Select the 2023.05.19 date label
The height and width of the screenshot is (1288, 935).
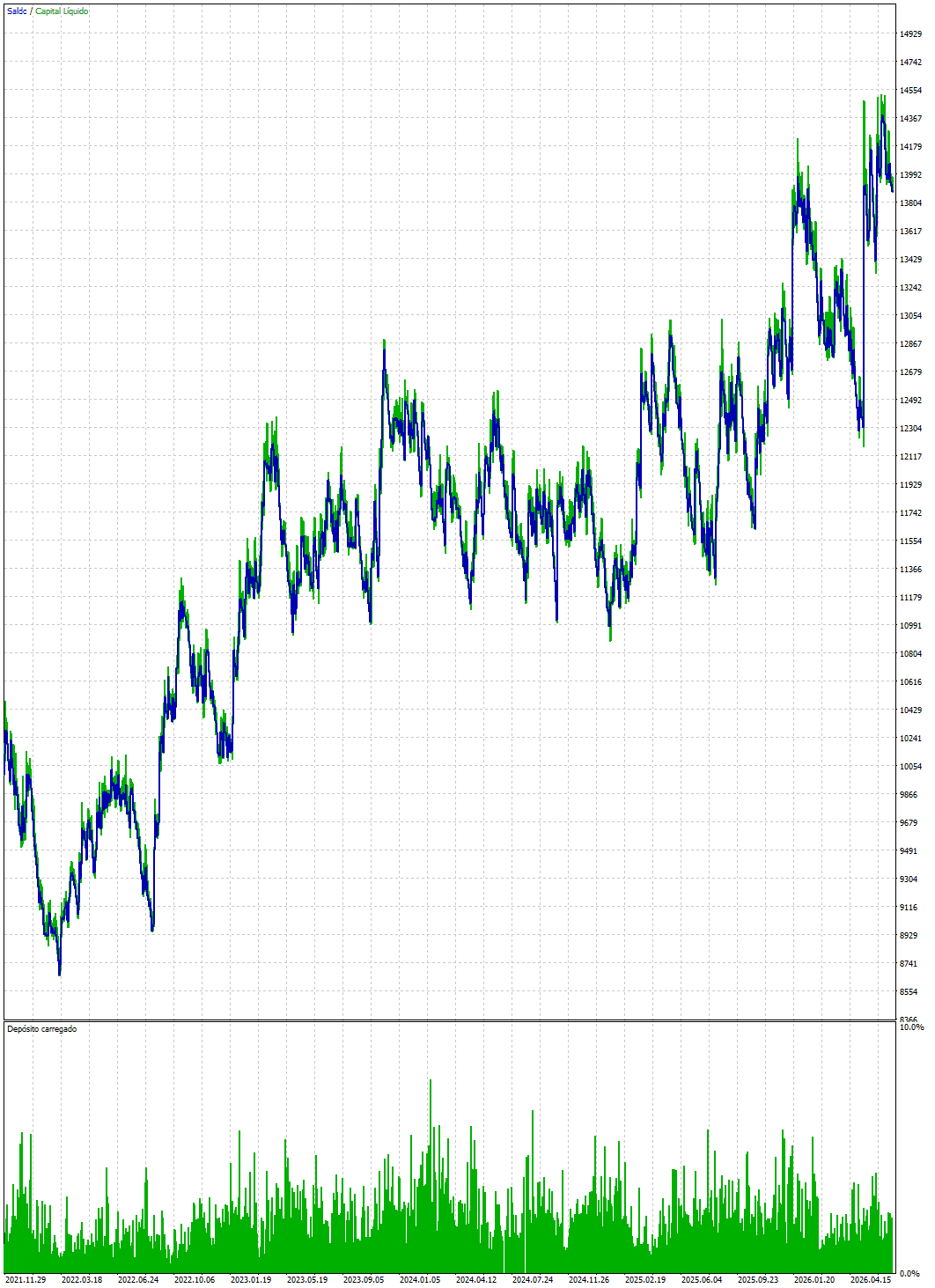pos(307,1280)
